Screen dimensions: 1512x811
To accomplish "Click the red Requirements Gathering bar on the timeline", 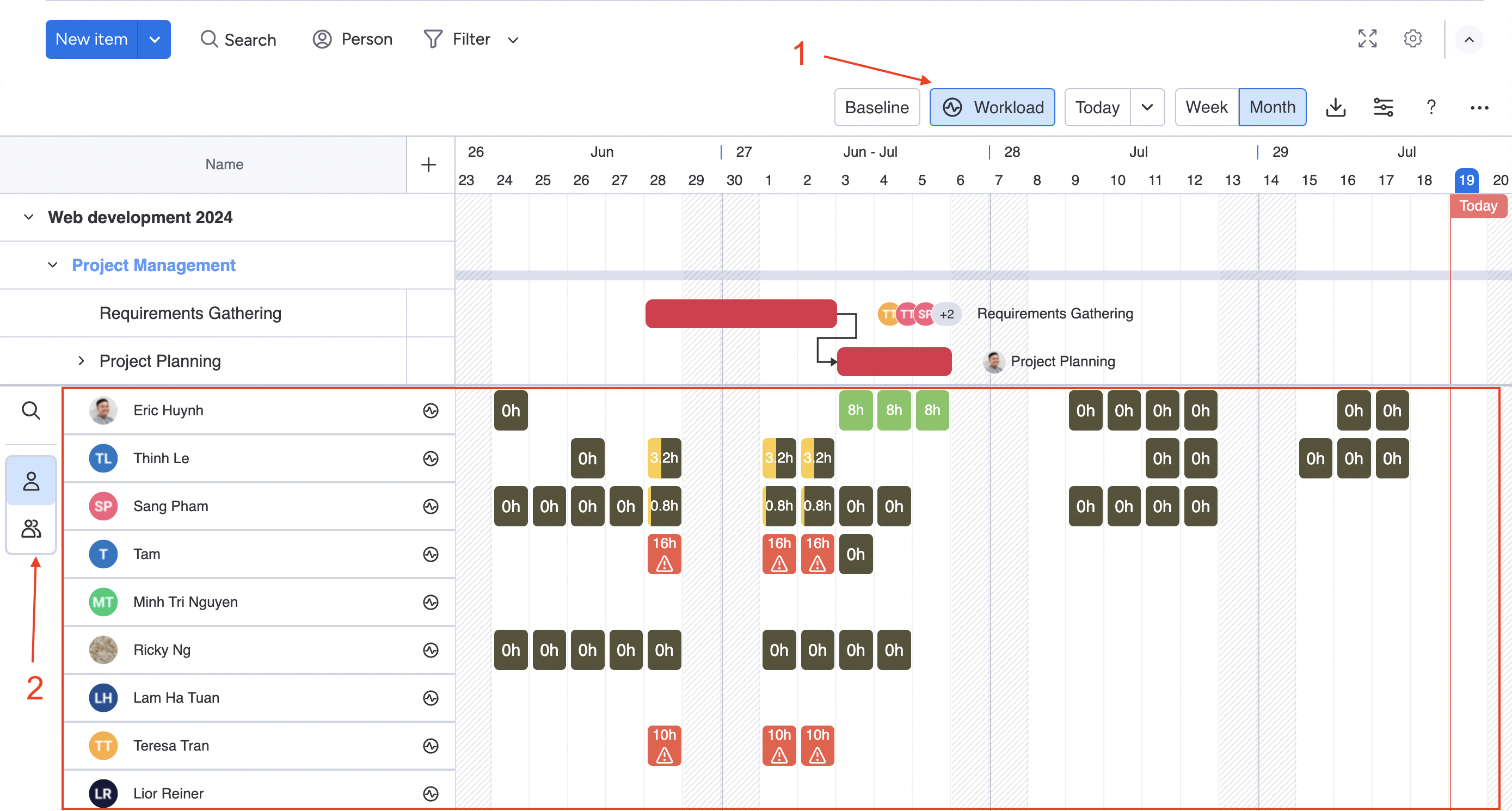I will pos(741,314).
